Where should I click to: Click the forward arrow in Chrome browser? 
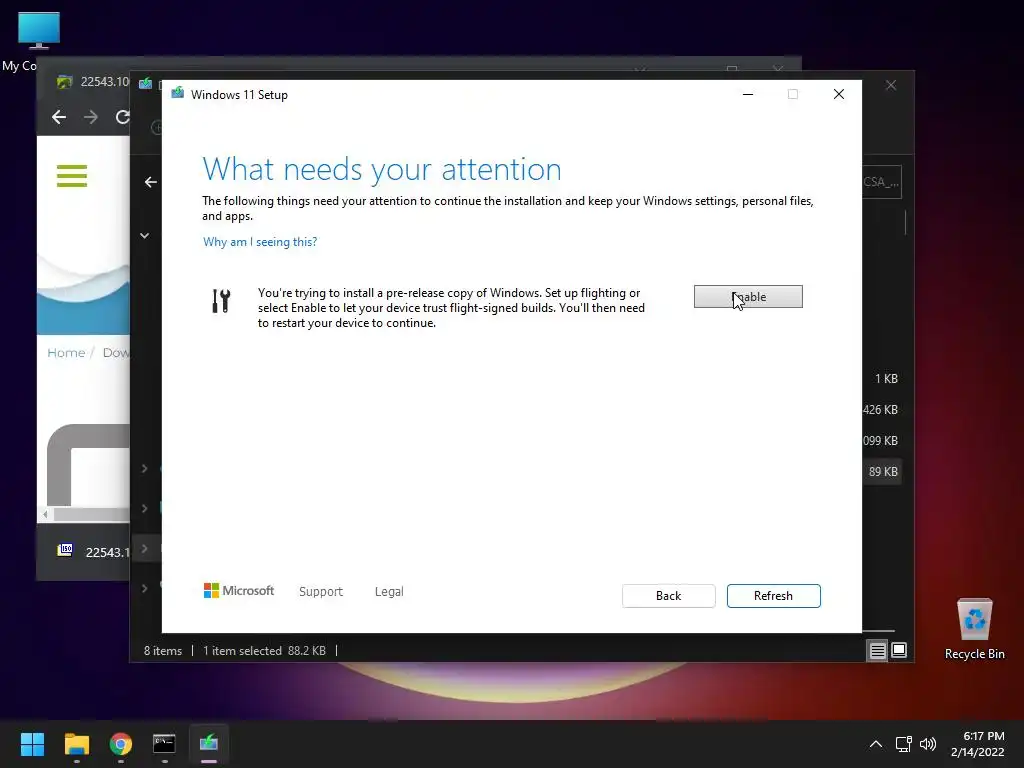click(x=91, y=117)
